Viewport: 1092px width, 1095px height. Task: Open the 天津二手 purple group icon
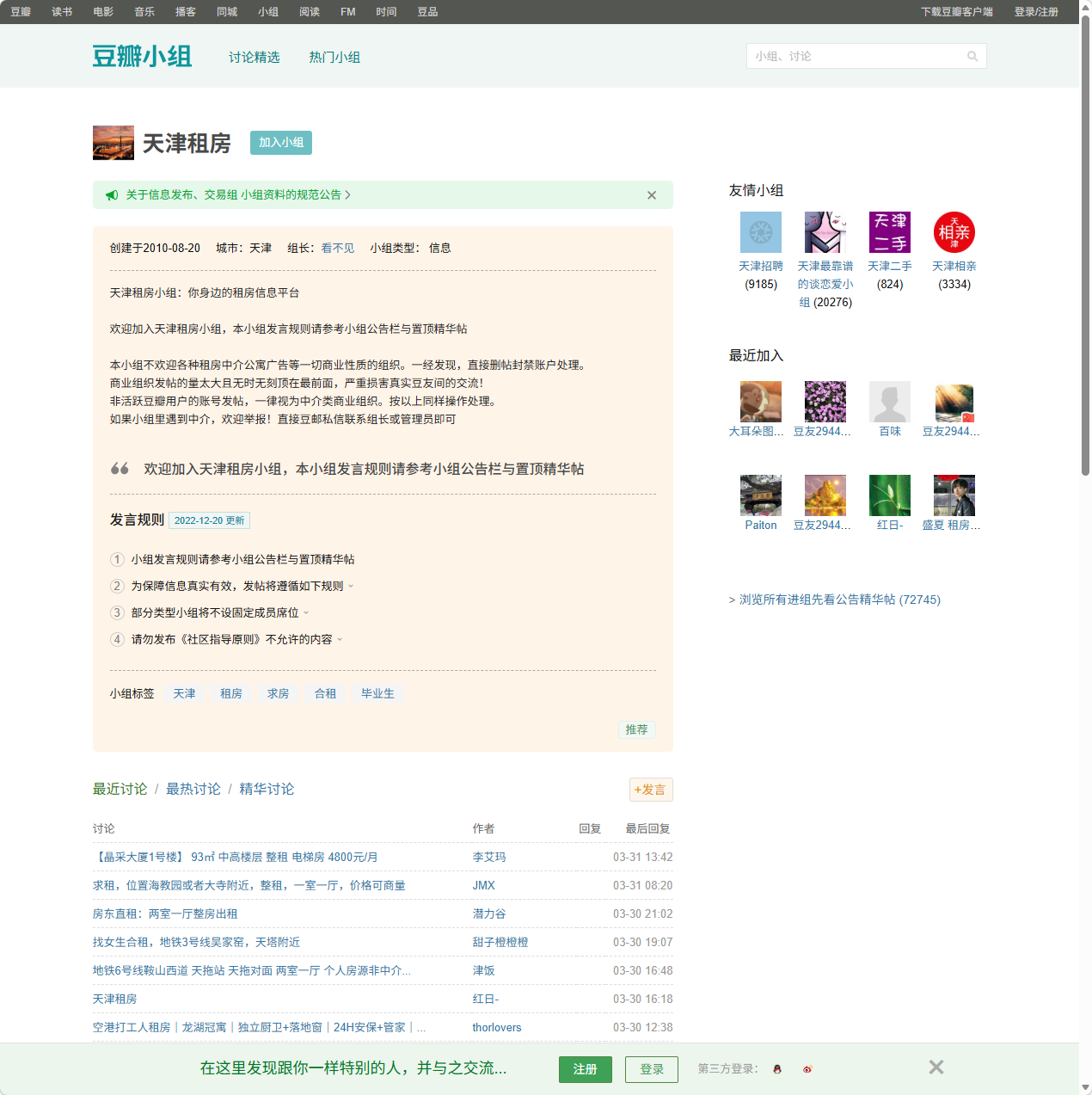[890, 232]
